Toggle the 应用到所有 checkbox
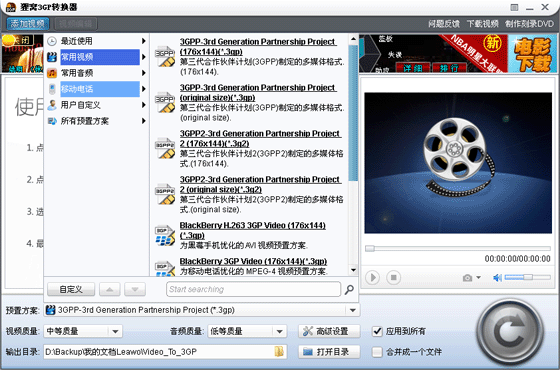 pos(377,331)
